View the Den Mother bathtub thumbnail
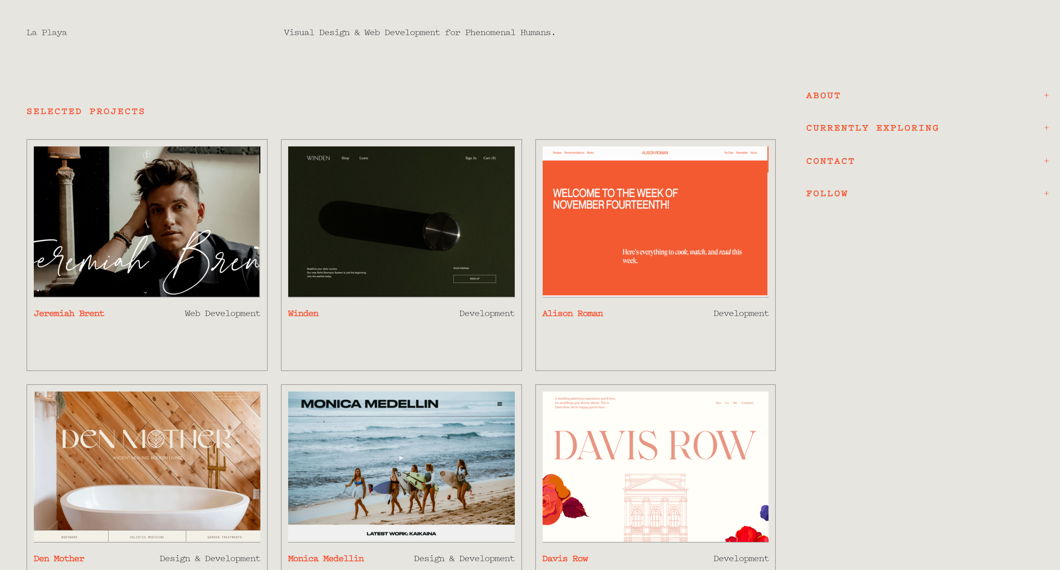Screen dimensions: 1060x570 (x=147, y=467)
